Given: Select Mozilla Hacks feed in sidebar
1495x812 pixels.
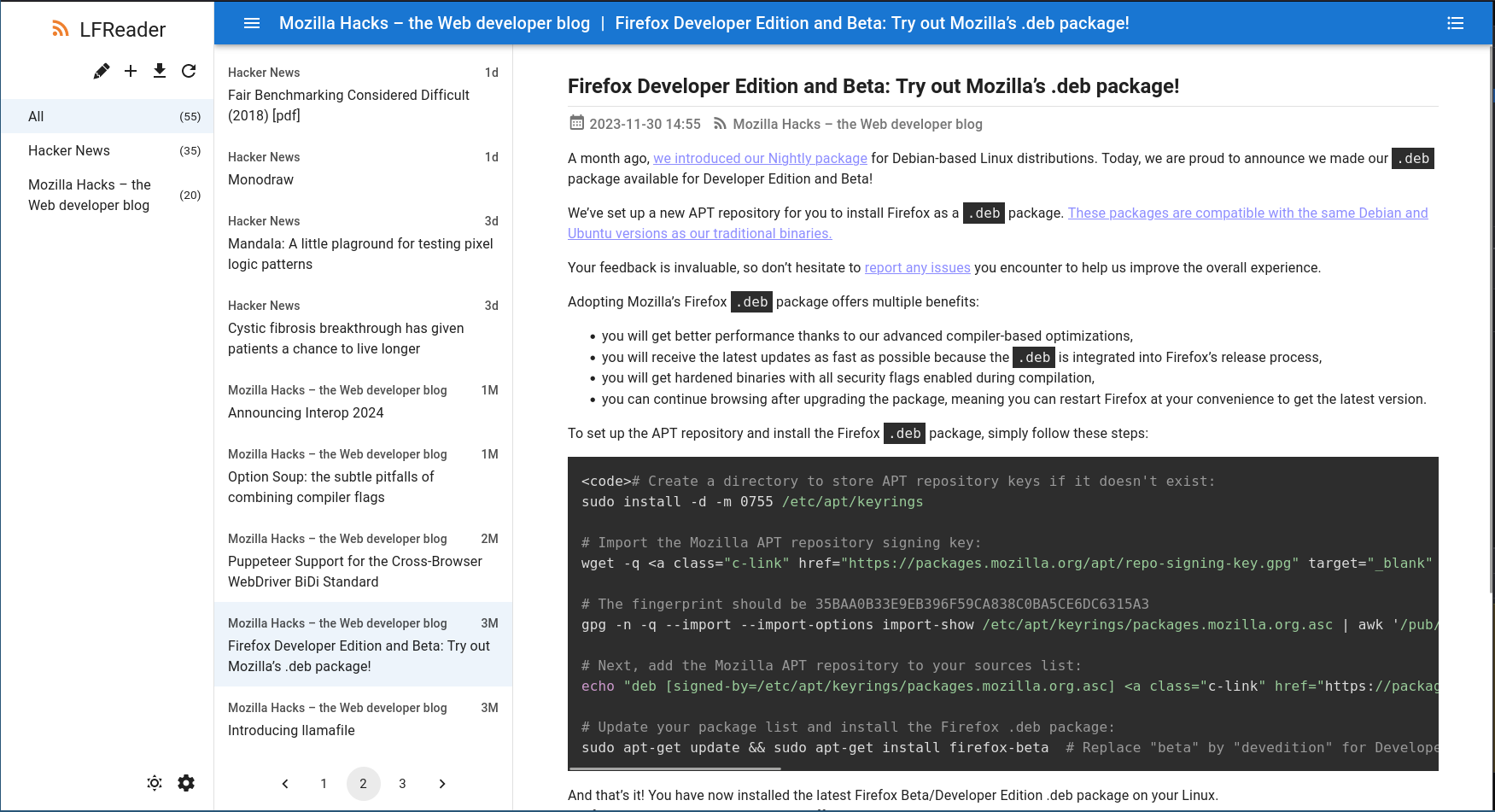Looking at the screenshot, I should [x=107, y=195].
